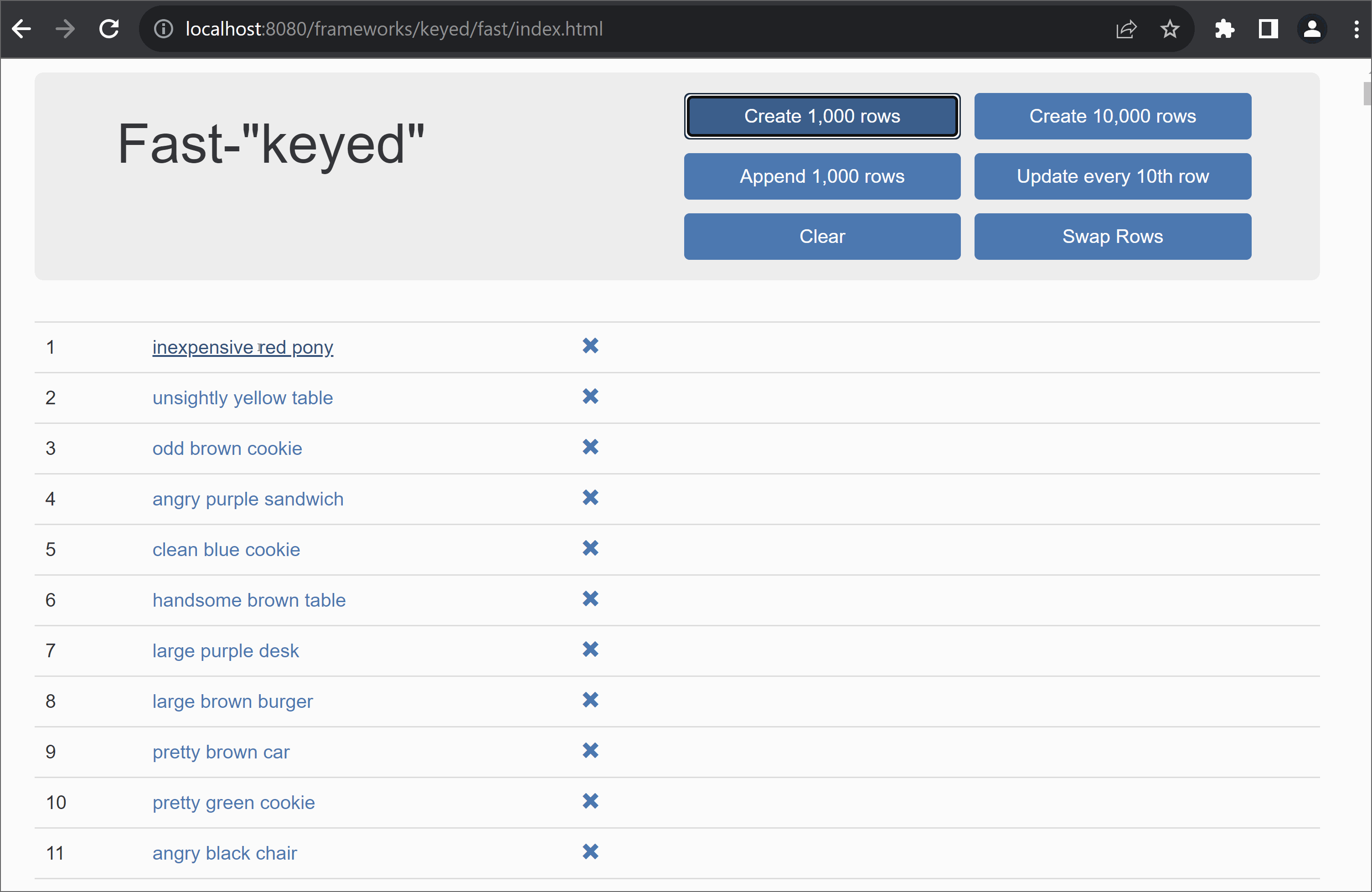Append 1,000 rows to the table
The width and height of the screenshot is (1372, 892).
point(822,176)
